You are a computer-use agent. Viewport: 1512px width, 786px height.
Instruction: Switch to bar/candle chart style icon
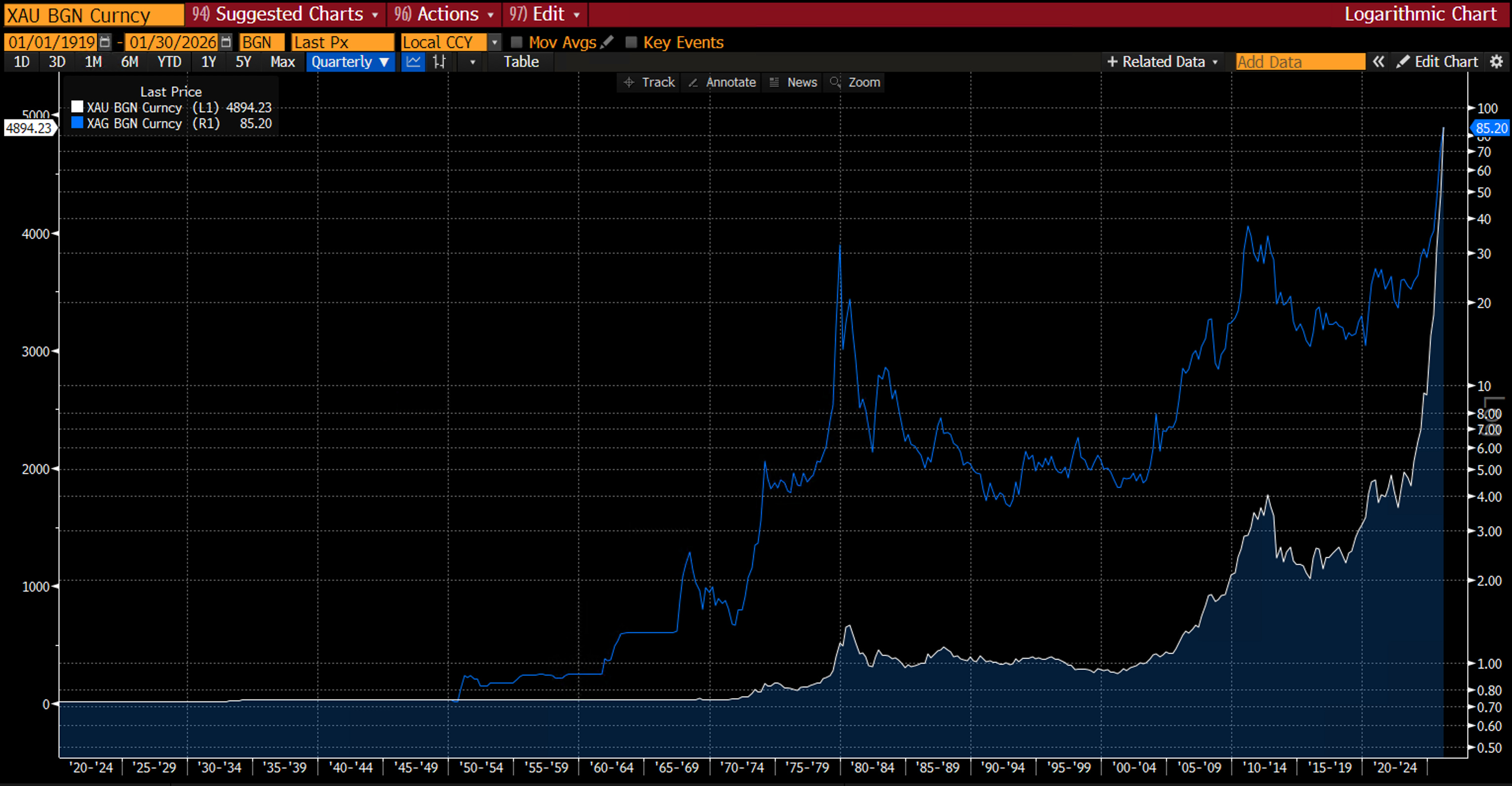pos(439,62)
